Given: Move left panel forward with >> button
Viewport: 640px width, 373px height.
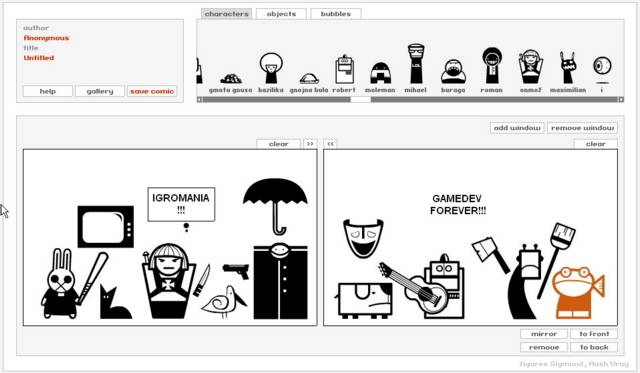Looking at the screenshot, I should pos(310,144).
